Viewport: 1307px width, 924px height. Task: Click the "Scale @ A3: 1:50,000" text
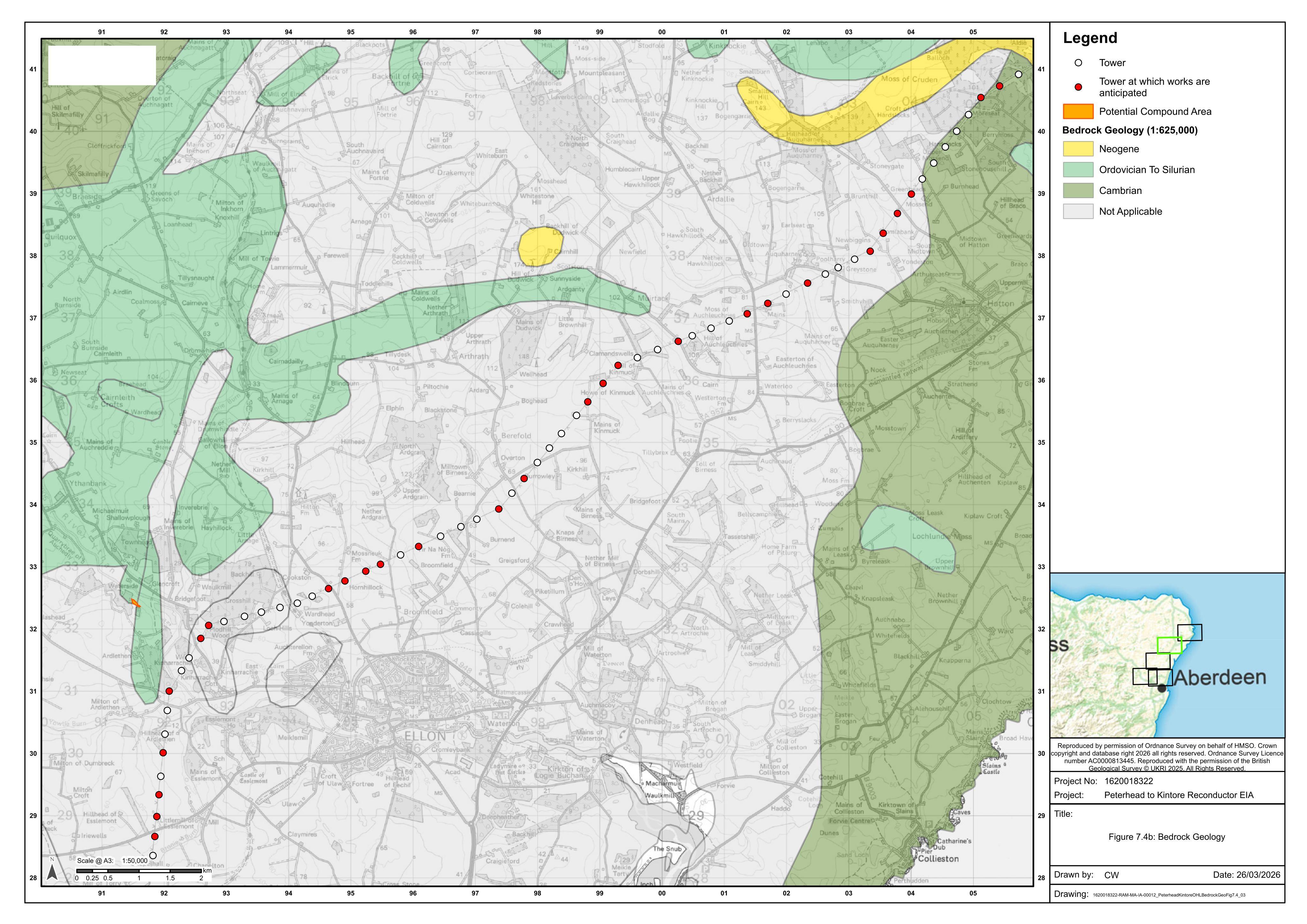pyautogui.click(x=112, y=861)
